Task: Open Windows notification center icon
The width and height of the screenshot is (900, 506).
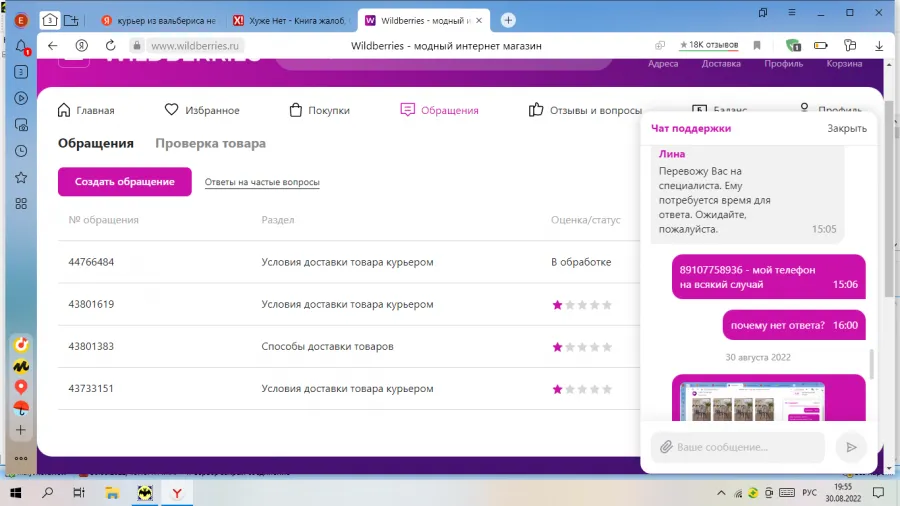Action: click(878, 493)
